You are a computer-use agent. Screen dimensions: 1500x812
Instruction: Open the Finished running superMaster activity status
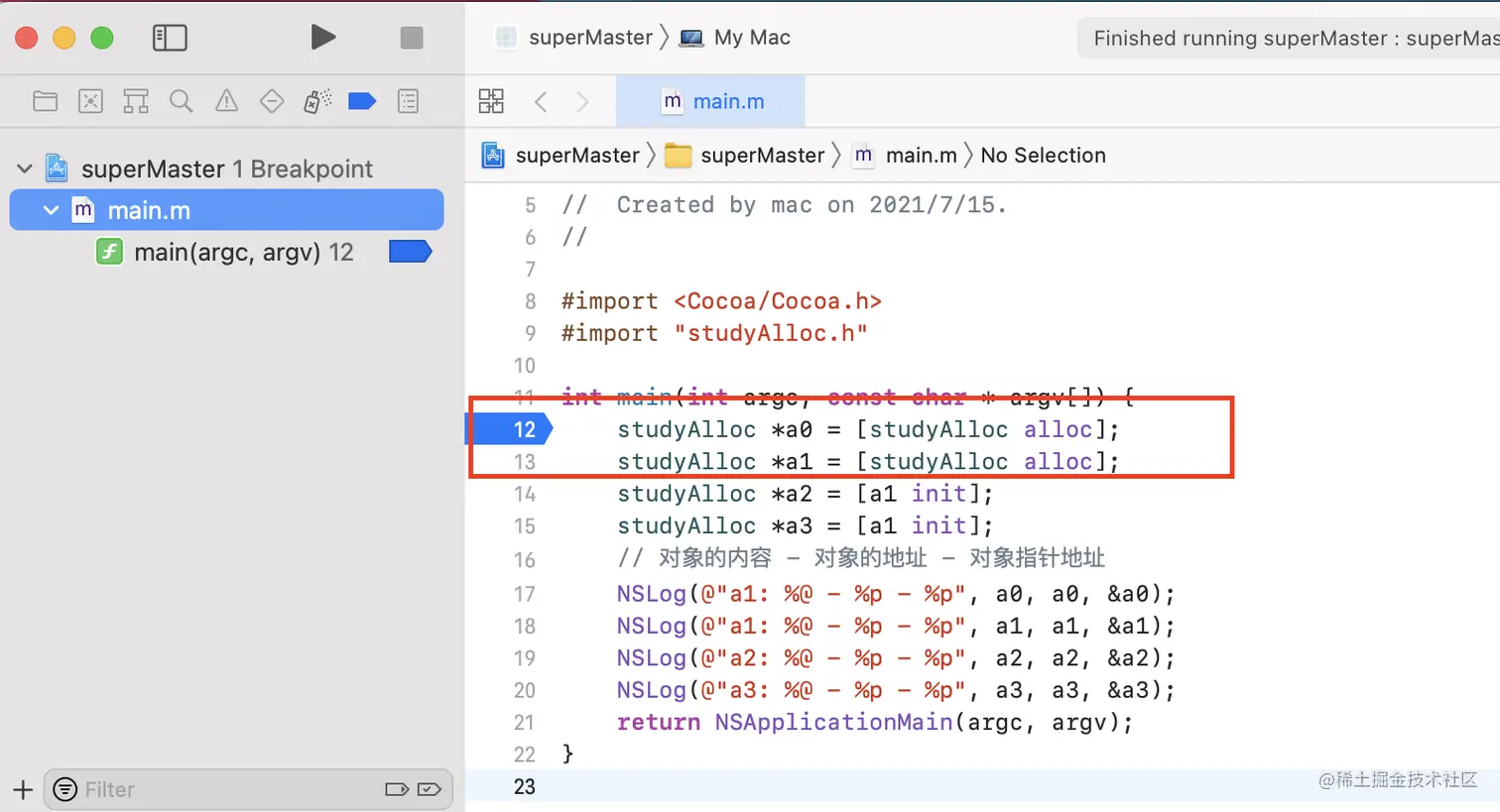pyautogui.click(x=1289, y=38)
